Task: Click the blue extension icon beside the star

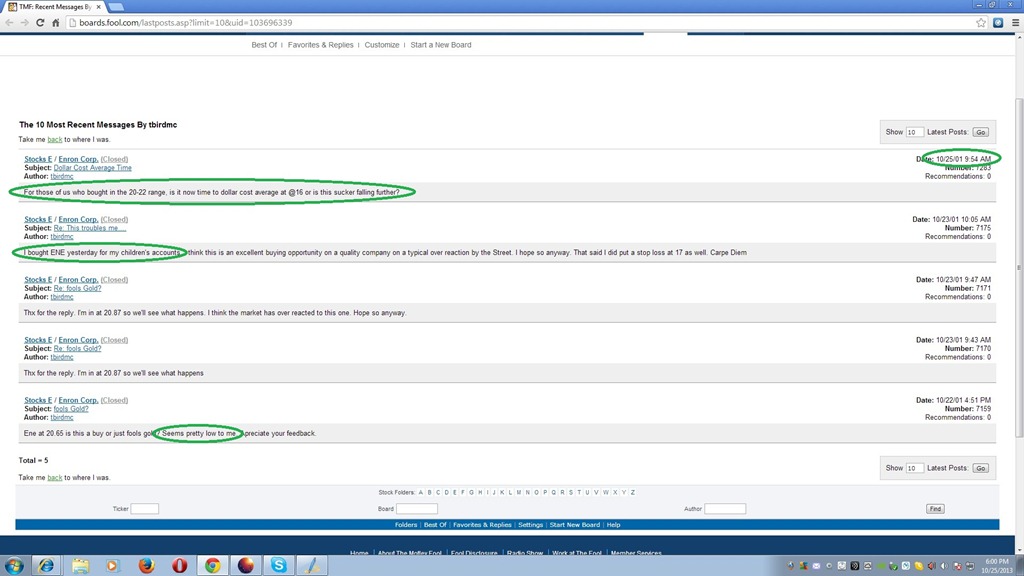Action: pos(998,22)
